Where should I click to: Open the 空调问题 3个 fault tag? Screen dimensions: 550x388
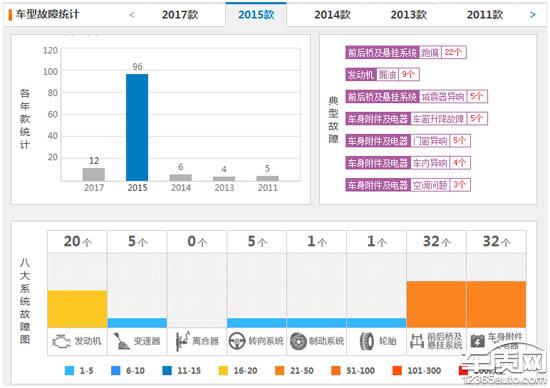pyautogui.click(x=408, y=185)
